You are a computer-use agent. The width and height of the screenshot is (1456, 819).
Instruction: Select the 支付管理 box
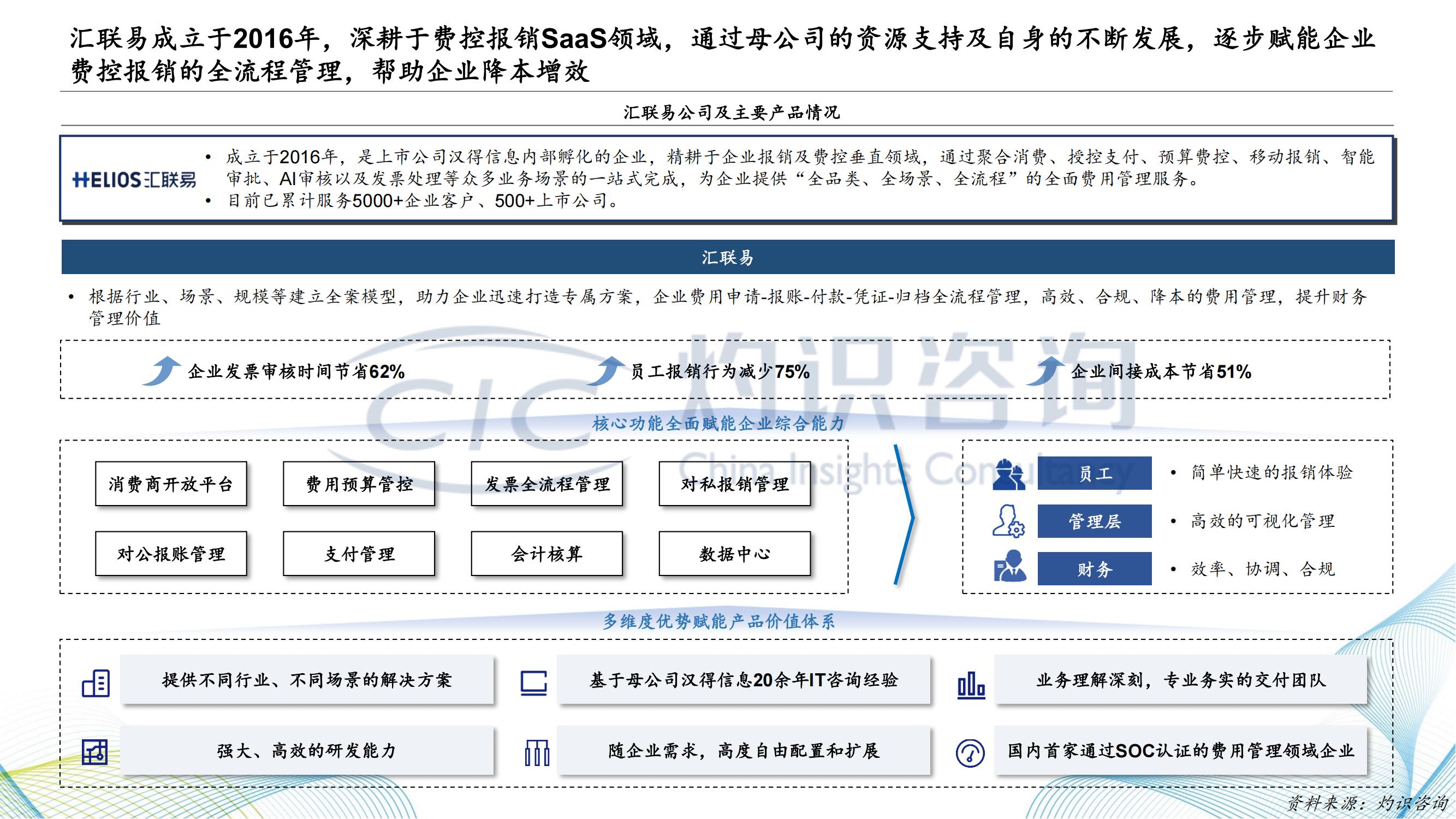click(x=359, y=553)
